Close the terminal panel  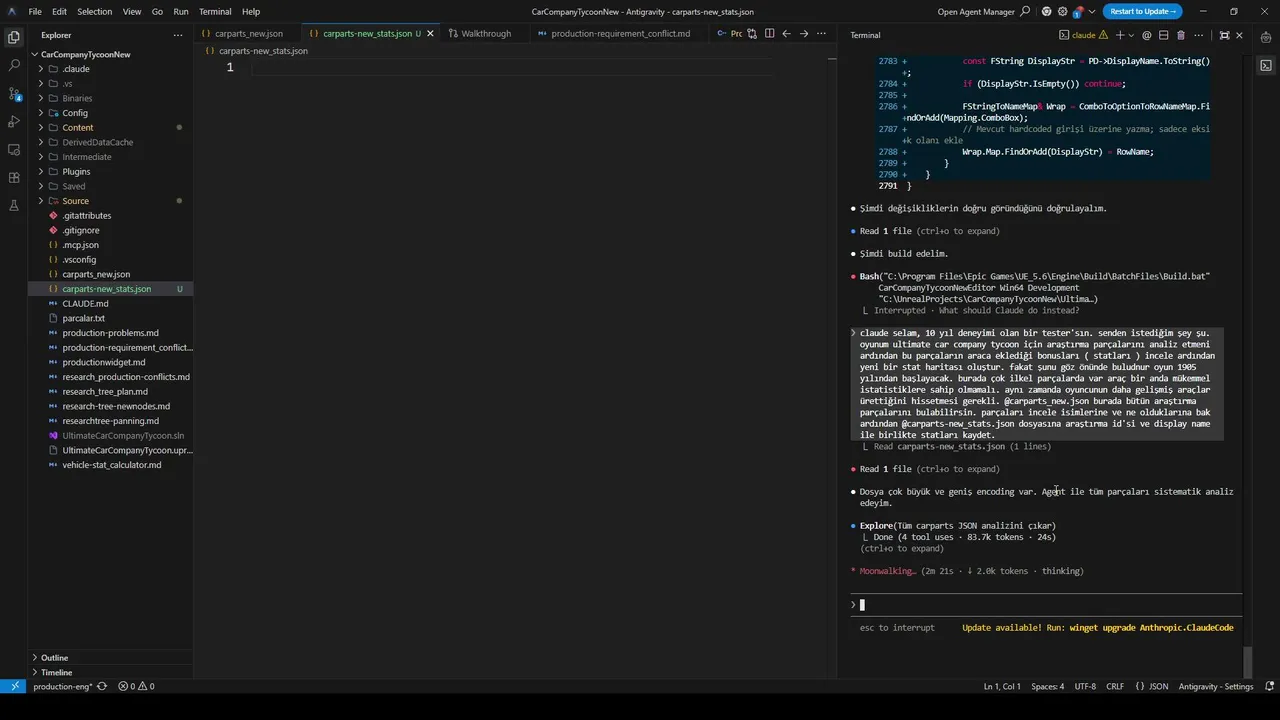(x=1240, y=35)
